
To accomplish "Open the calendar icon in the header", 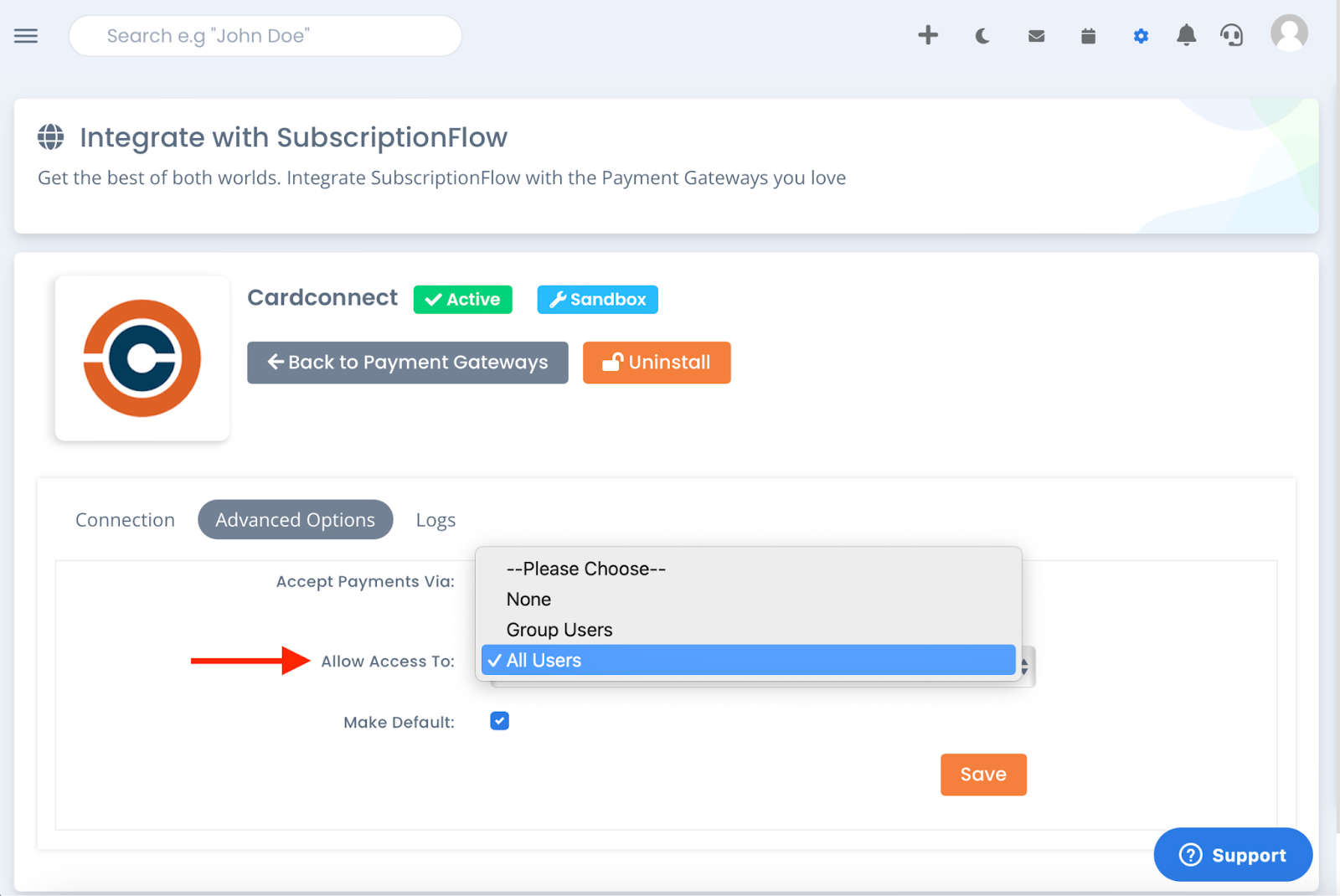I will (x=1089, y=36).
